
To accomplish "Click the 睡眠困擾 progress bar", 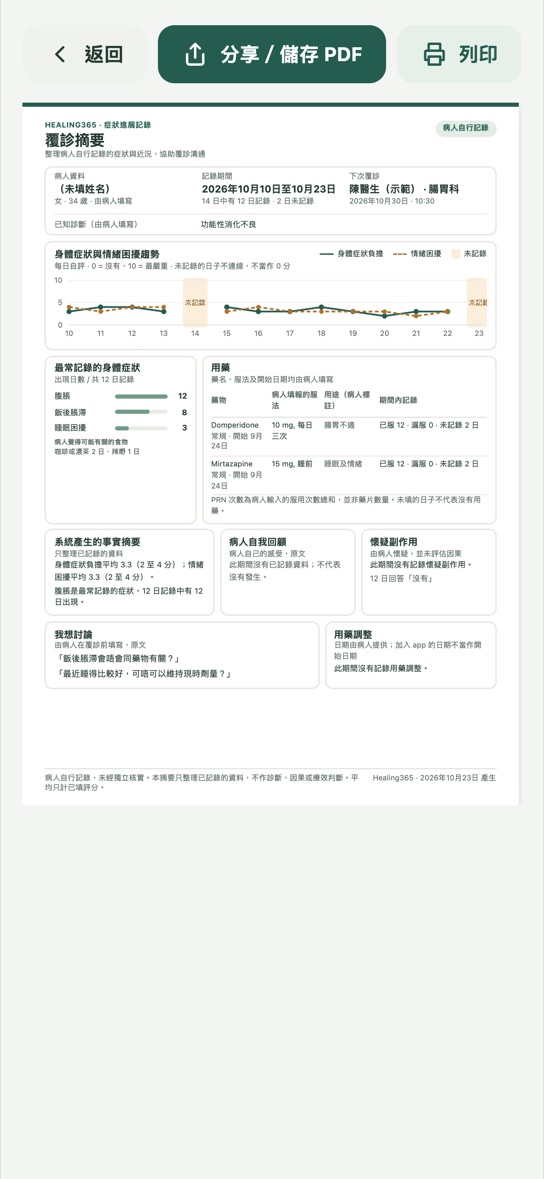I will [141, 428].
